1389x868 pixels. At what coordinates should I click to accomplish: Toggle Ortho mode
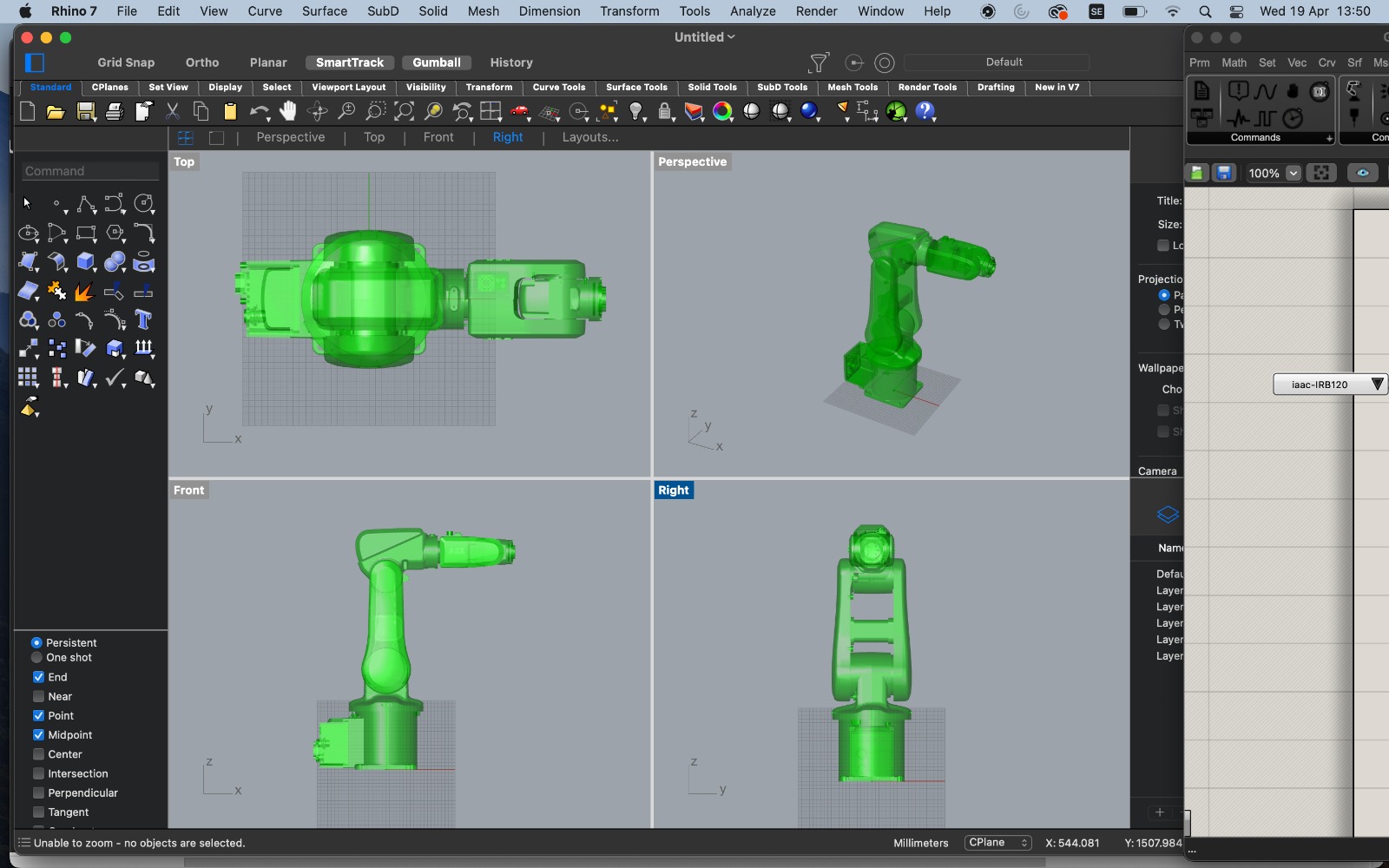point(202,62)
